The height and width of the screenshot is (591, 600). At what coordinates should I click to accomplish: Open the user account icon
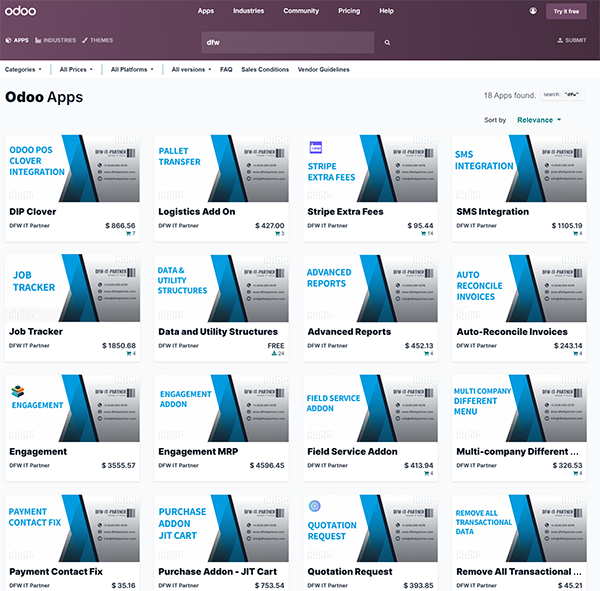[533, 11]
